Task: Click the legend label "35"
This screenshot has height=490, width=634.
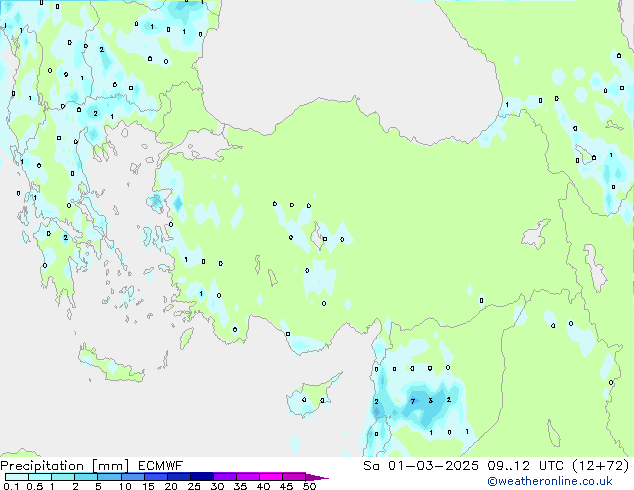Action: click(x=240, y=486)
